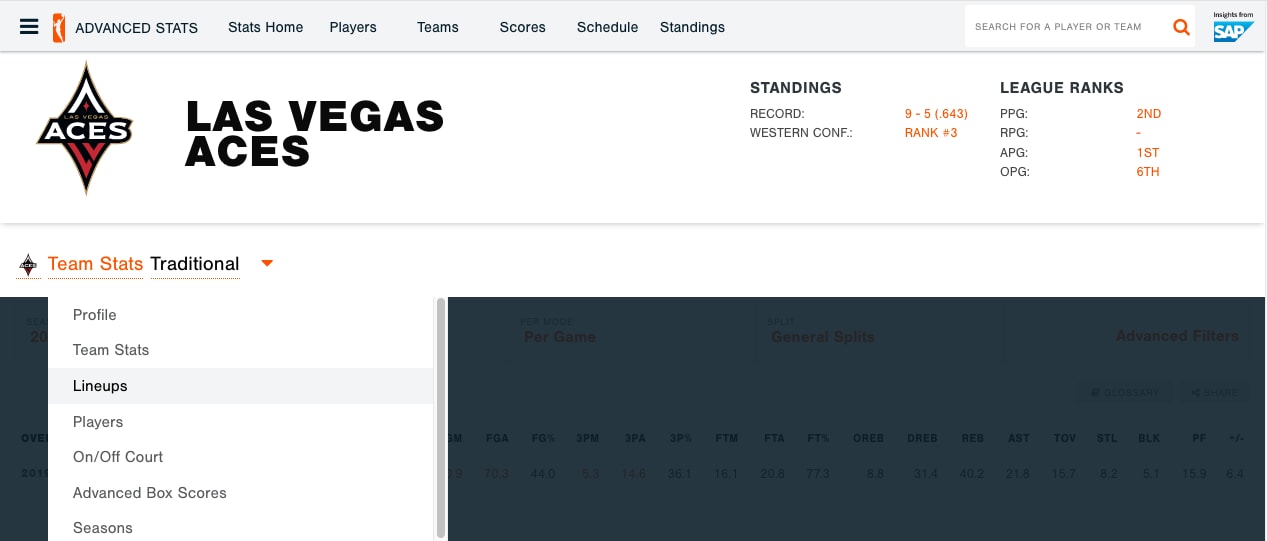Sort by 3P% column header
This screenshot has height=541, width=1267.
[680, 438]
